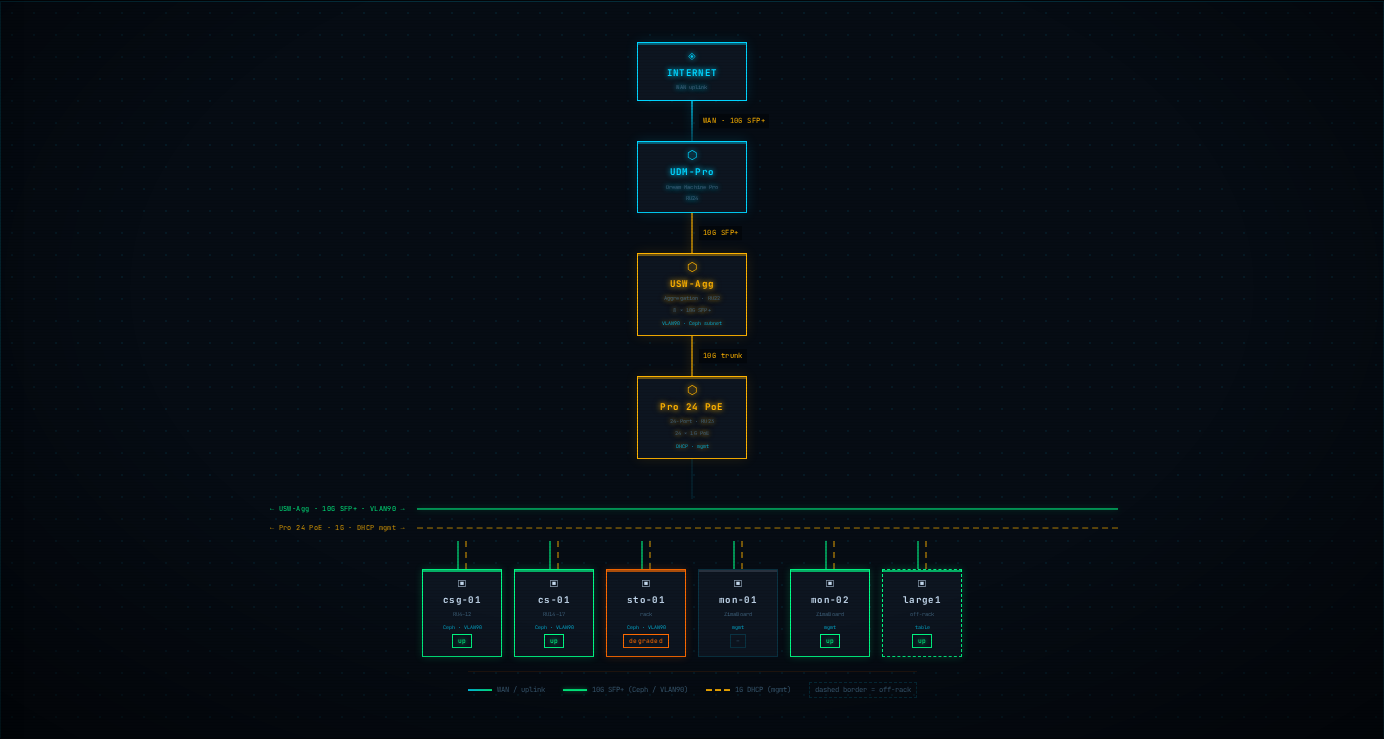Click the blank status badge on mon-01

738,641
